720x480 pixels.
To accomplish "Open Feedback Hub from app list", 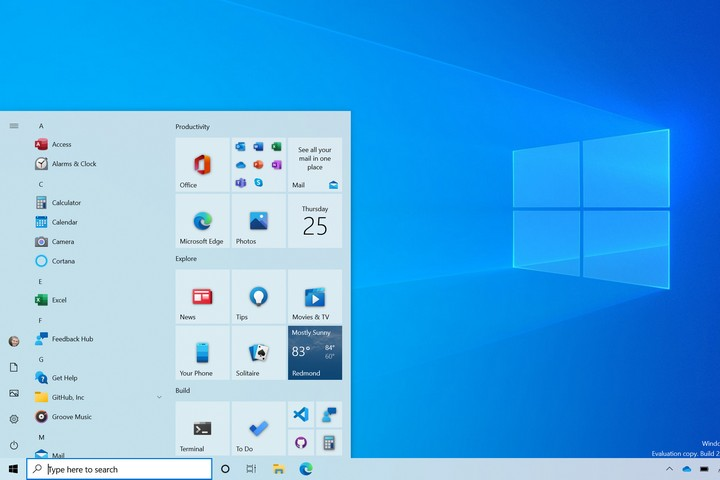I will pyautogui.click(x=72, y=339).
